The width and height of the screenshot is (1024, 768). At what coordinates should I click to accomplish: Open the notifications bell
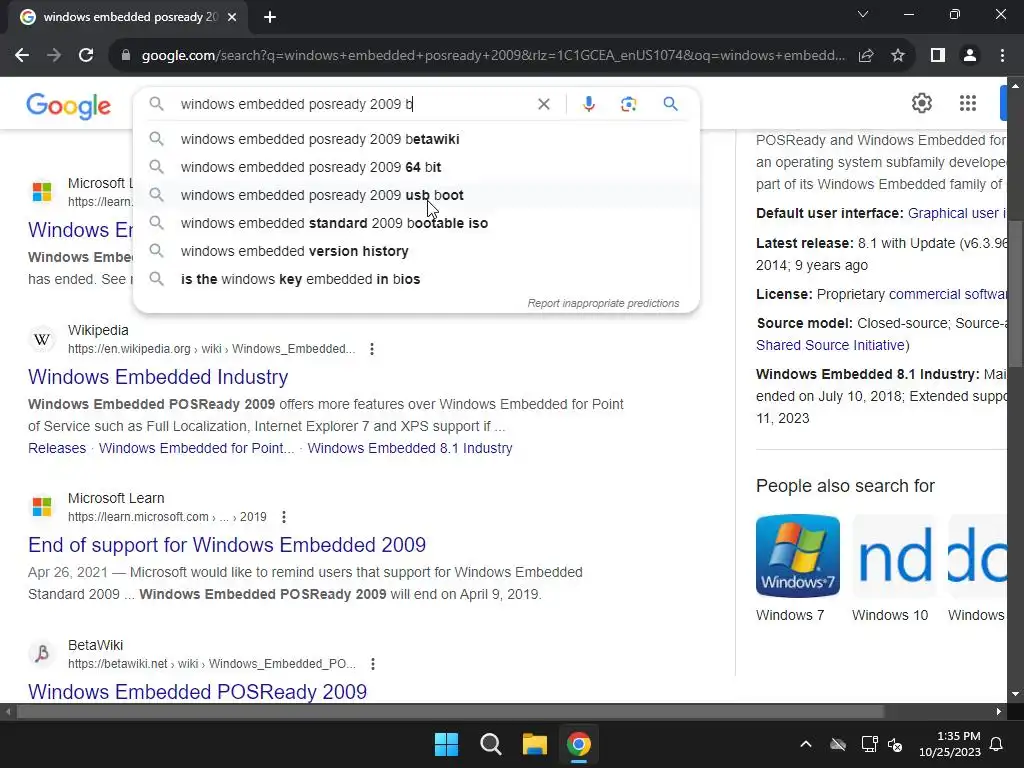coord(997,744)
